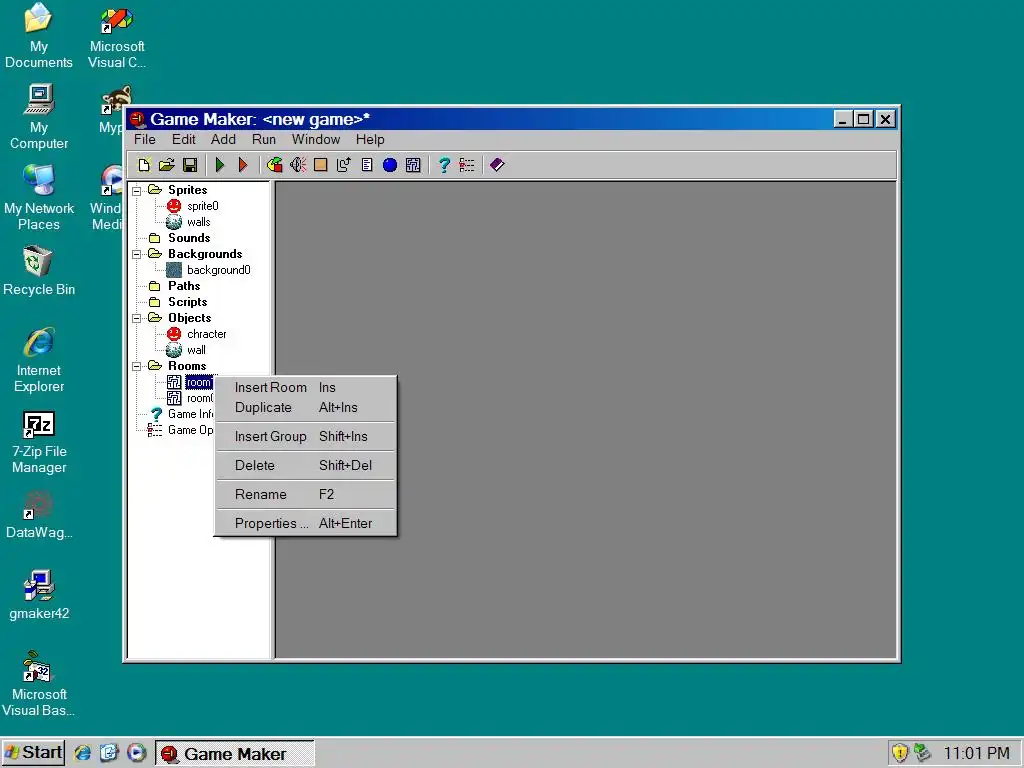This screenshot has width=1024, height=768.
Task: Open the Edit menu
Action: click(x=184, y=139)
